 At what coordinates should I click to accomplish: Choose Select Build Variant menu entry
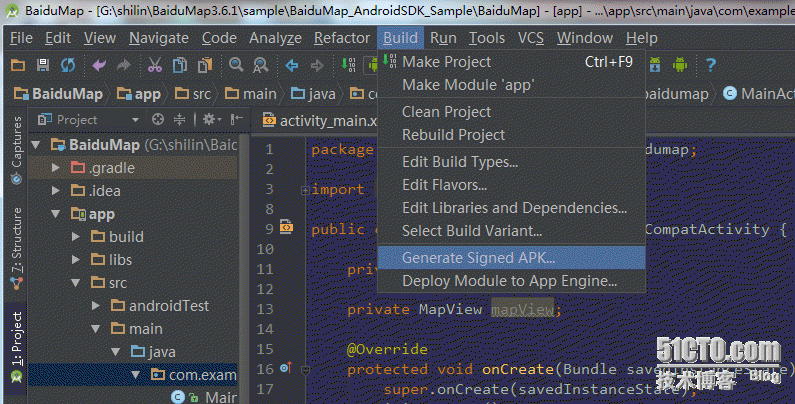pos(512,231)
